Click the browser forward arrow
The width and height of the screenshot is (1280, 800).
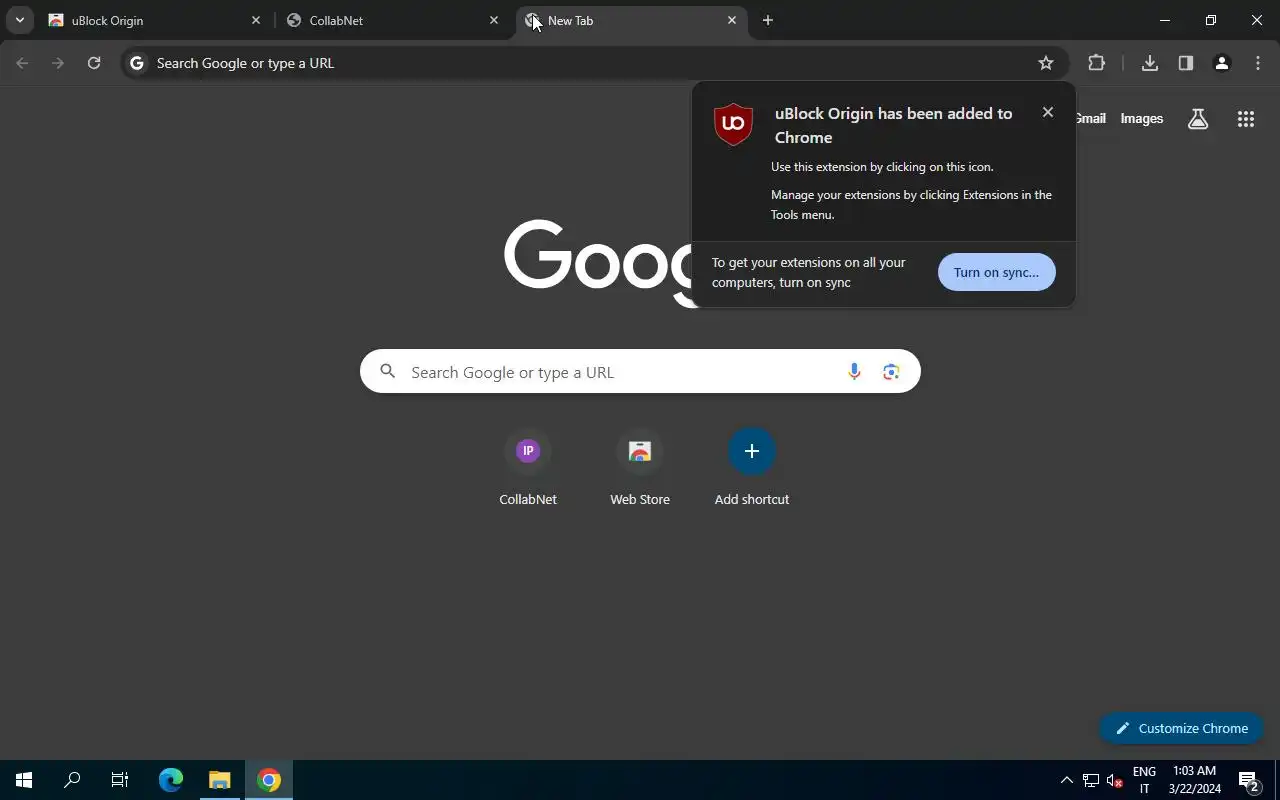point(58,63)
